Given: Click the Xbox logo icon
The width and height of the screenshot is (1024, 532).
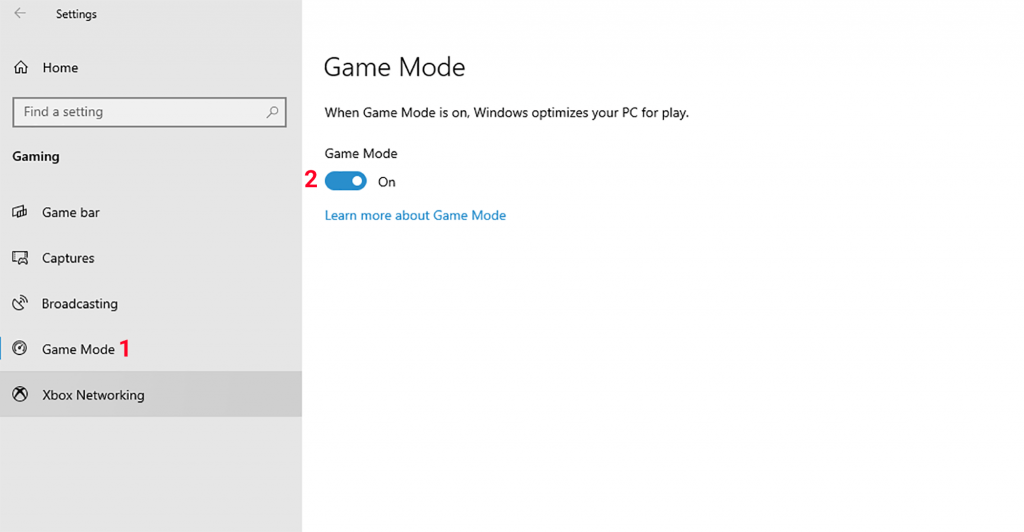Looking at the screenshot, I should point(20,394).
